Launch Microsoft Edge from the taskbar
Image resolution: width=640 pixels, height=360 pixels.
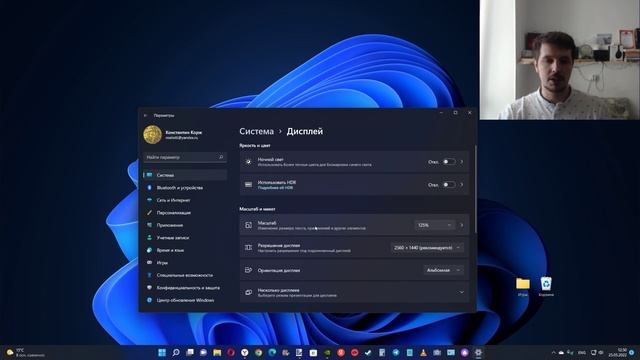(272, 353)
